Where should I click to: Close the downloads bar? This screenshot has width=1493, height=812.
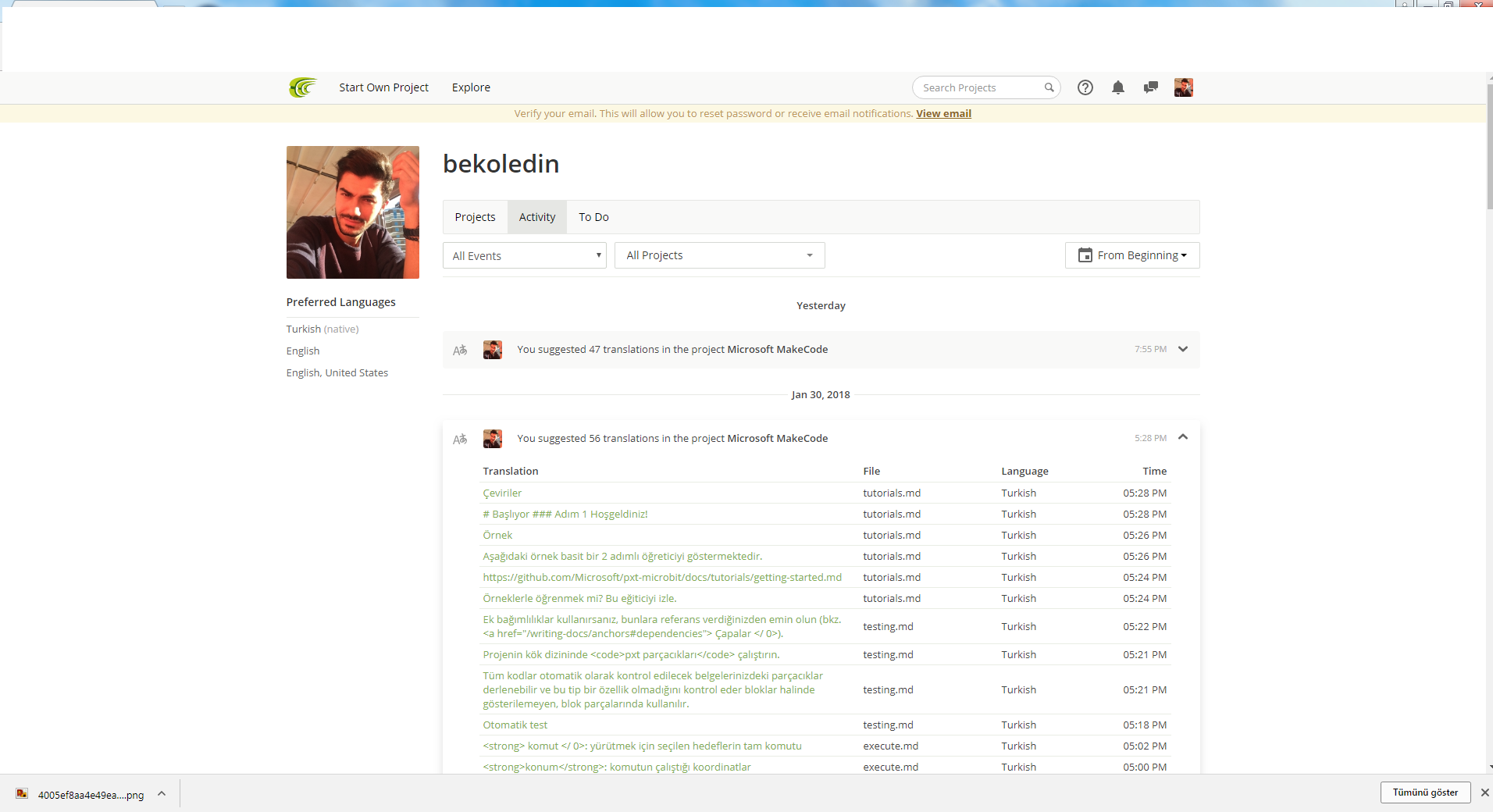1484,792
